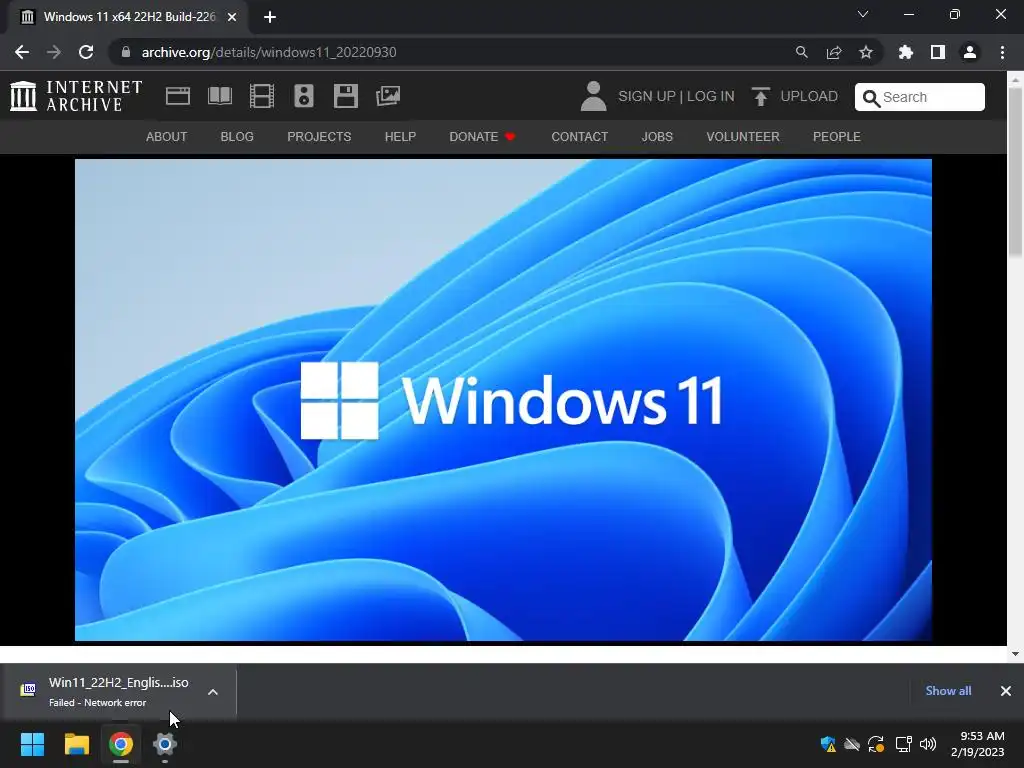Open Chrome profile avatar
The image size is (1024, 768).
click(x=970, y=52)
